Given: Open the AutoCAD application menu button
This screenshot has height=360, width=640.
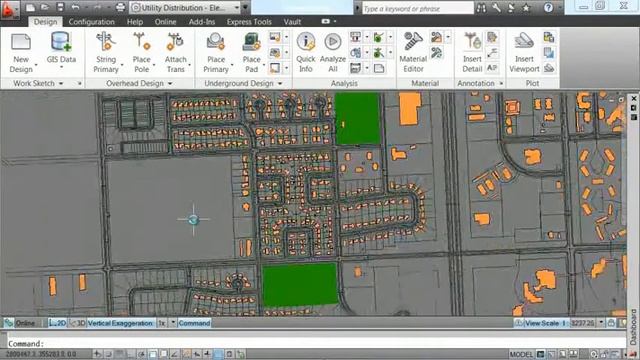Looking at the screenshot, I should pyautogui.click(x=9, y=9).
